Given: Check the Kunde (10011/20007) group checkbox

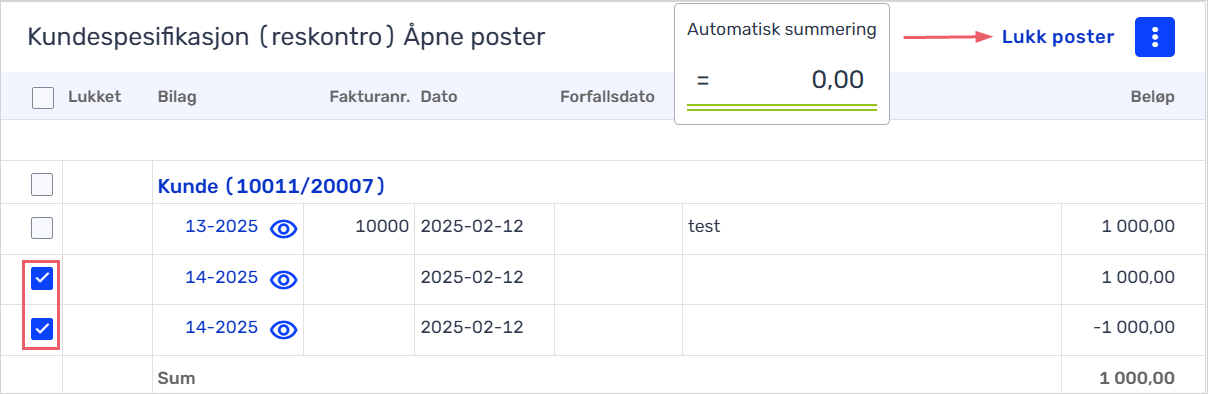Looking at the screenshot, I should click(x=42, y=185).
